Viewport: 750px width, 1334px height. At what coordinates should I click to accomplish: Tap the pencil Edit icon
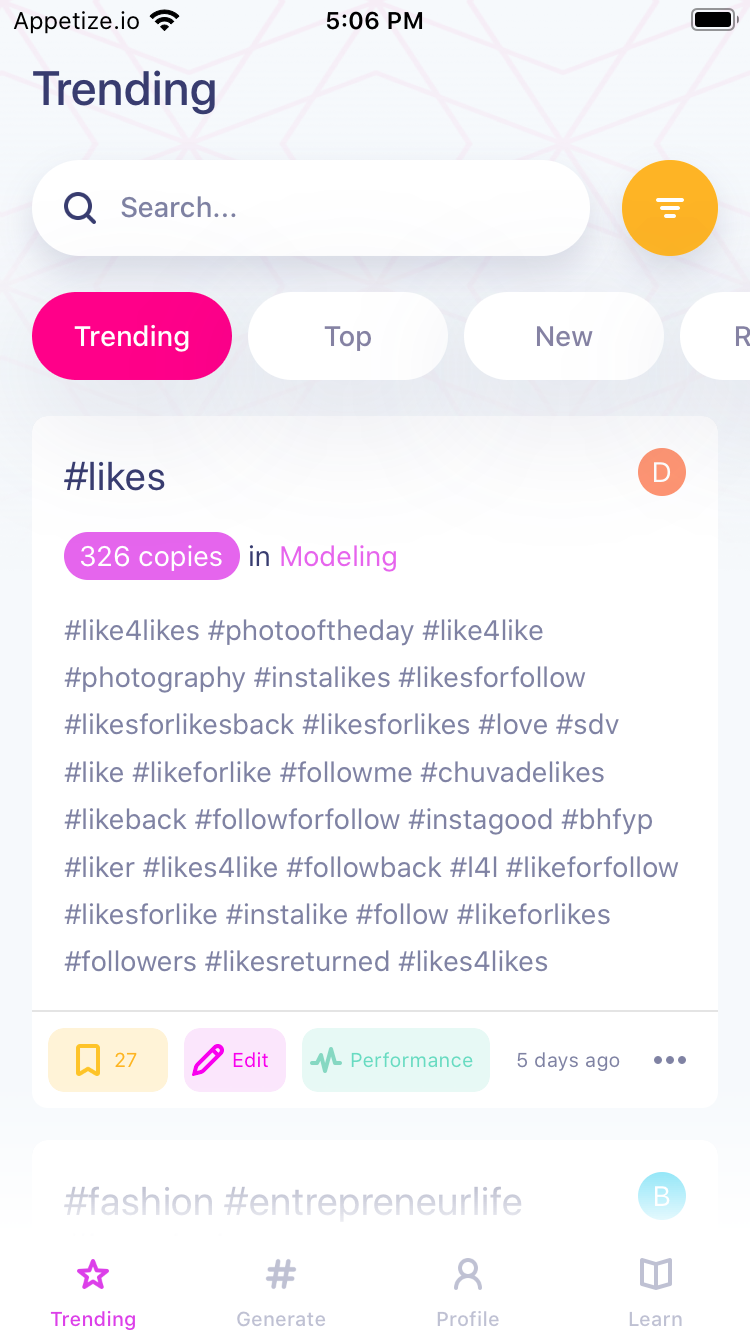[208, 1060]
